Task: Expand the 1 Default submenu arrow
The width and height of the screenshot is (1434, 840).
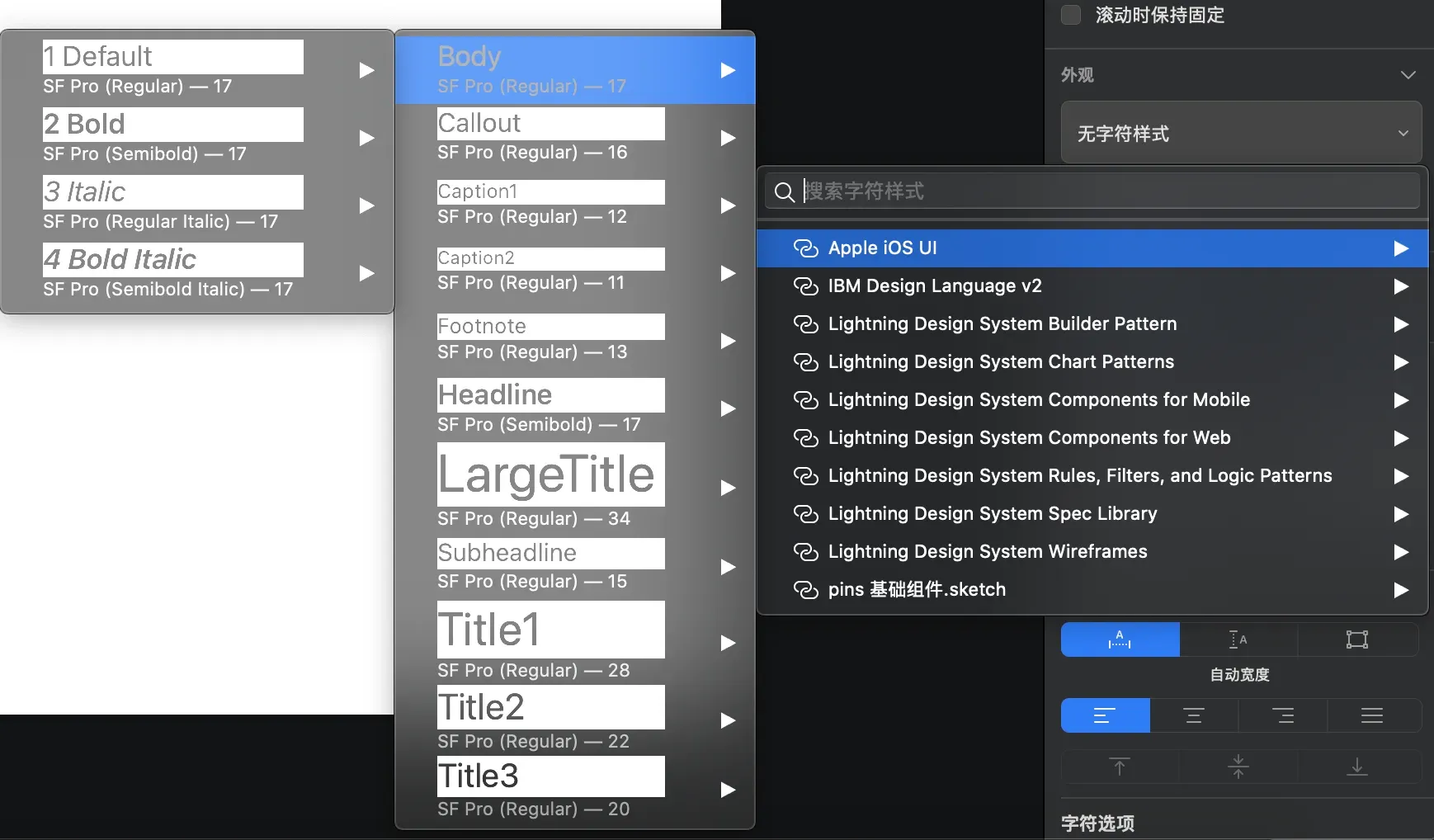Action: click(x=367, y=70)
